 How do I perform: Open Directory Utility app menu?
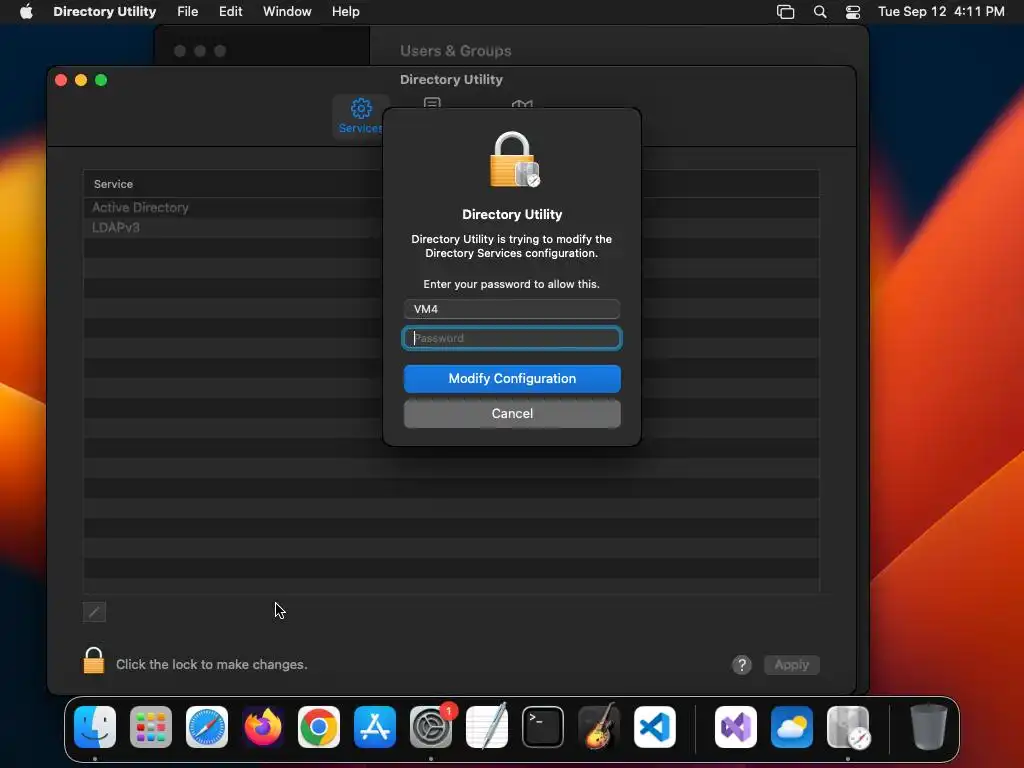pyautogui.click(x=104, y=12)
